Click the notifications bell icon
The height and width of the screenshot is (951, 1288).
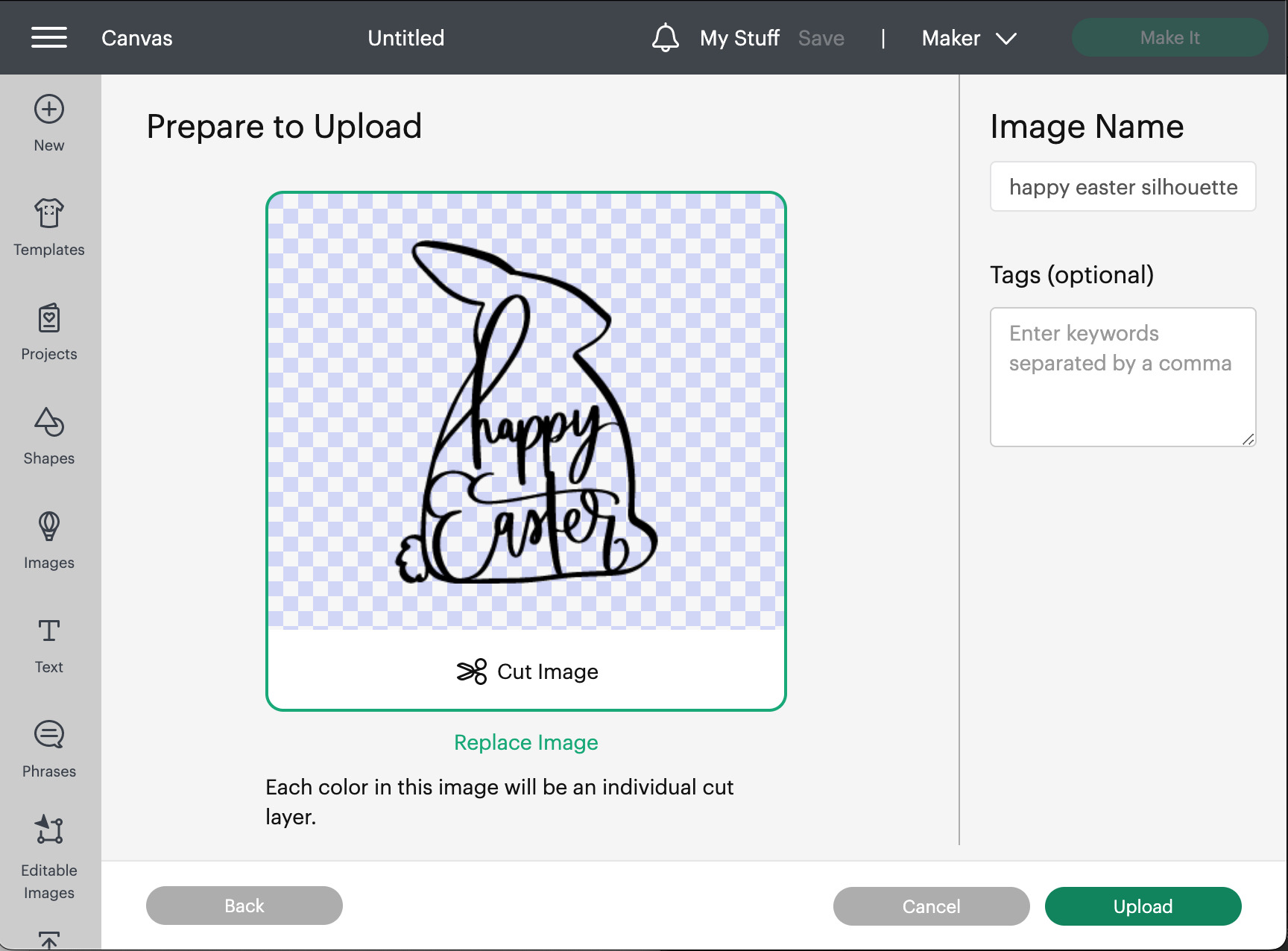pos(665,38)
